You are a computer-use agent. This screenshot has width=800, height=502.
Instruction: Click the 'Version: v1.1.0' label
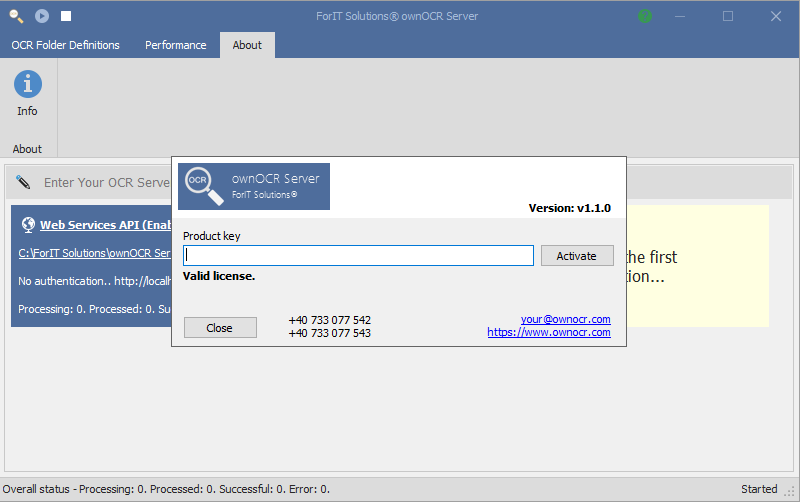pos(569,208)
